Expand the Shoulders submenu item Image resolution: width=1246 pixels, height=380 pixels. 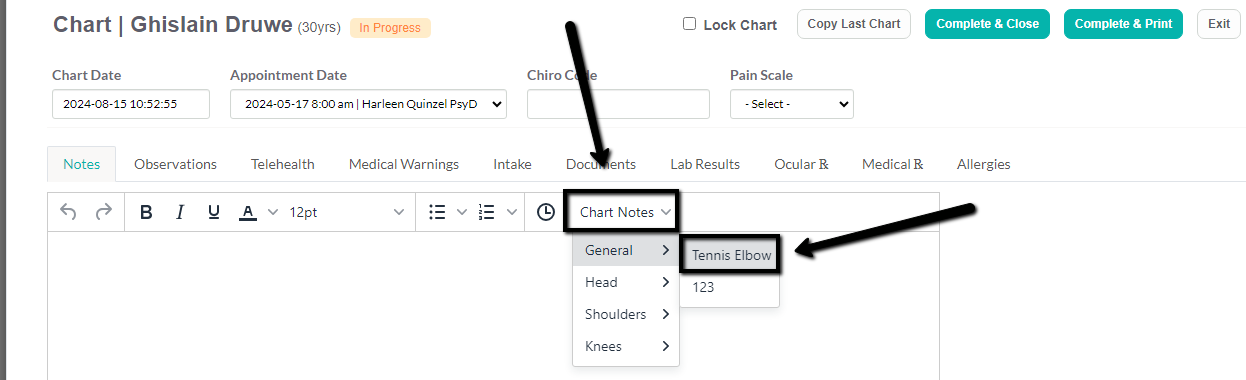(x=626, y=314)
